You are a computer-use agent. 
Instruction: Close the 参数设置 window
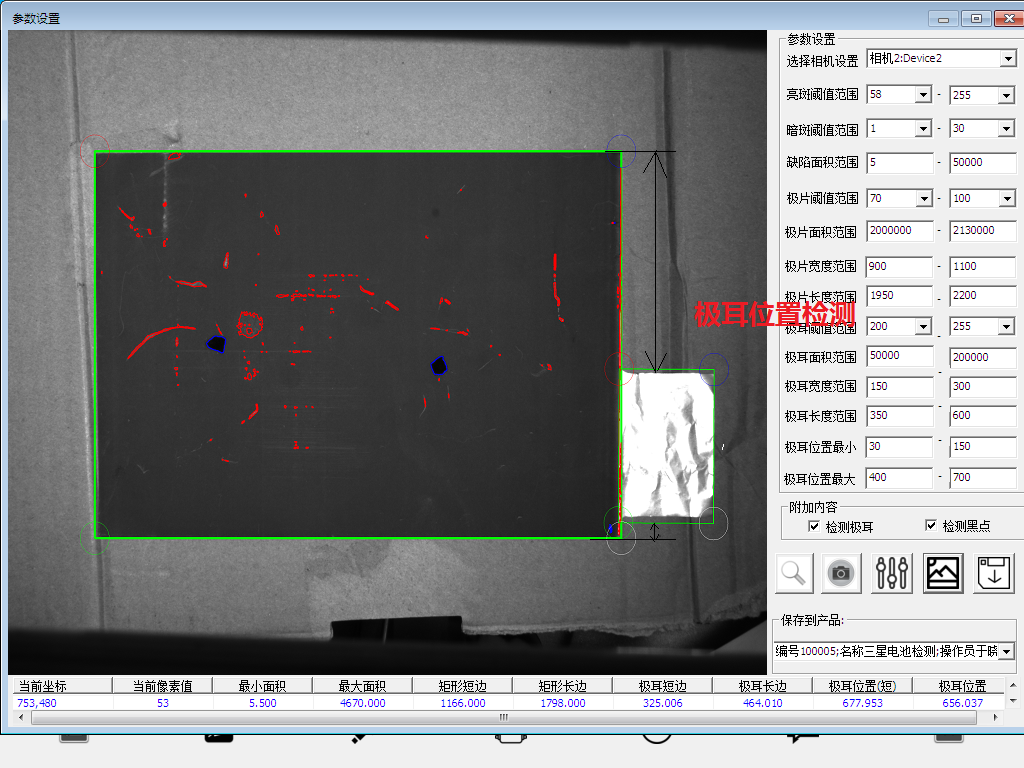click(x=1009, y=18)
